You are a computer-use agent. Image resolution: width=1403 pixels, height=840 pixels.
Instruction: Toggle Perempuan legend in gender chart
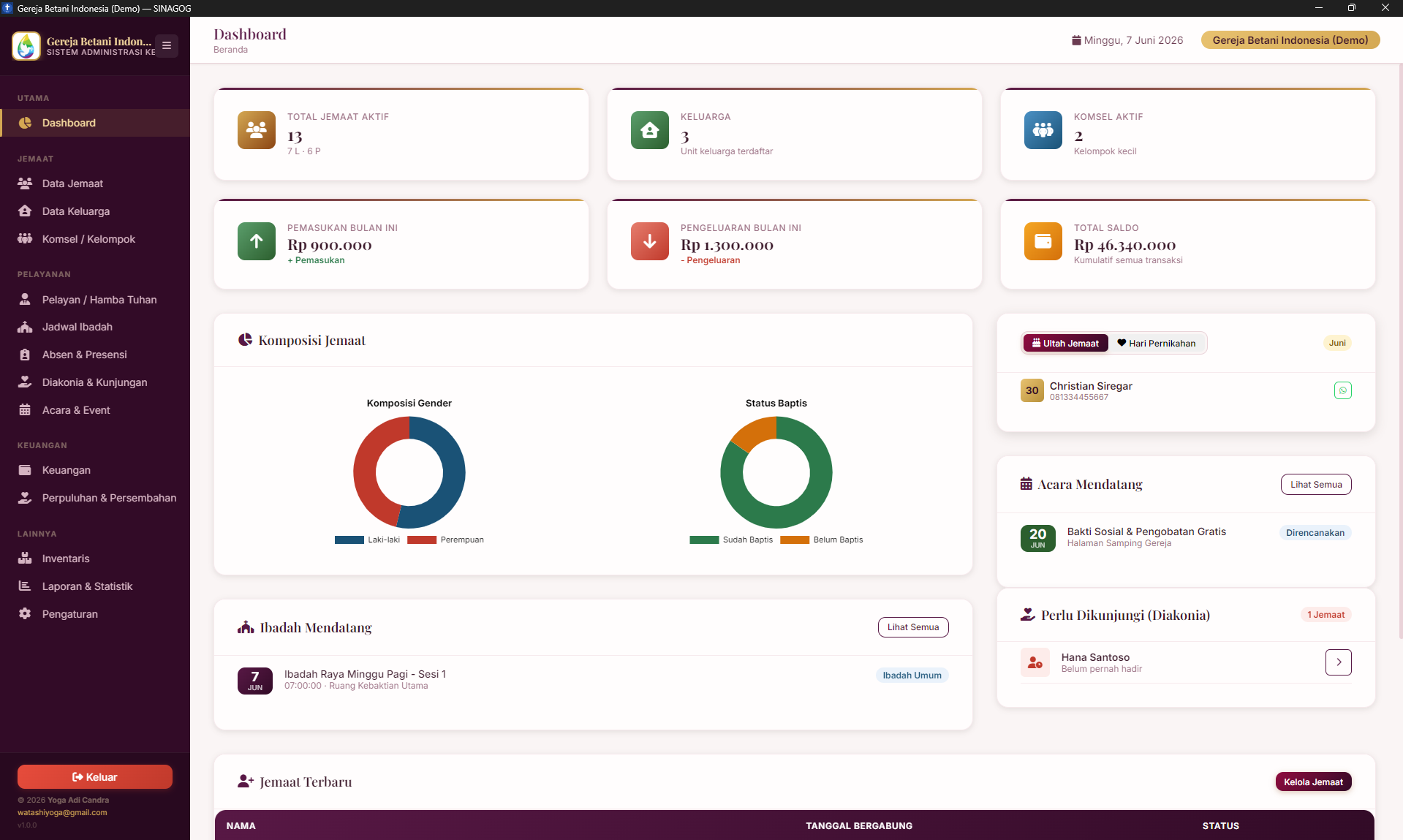pyautogui.click(x=445, y=540)
